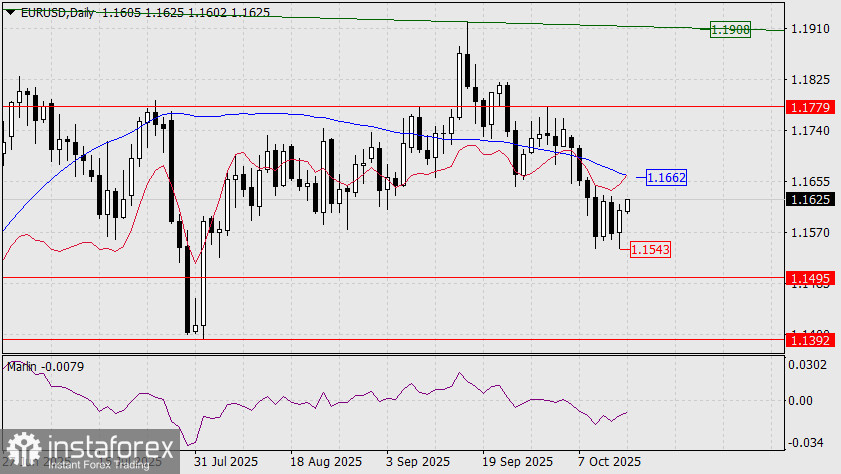The width and height of the screenshot is (841, 474).
Task: Click the 1.1779 red level label
Action: coord(810,108)
